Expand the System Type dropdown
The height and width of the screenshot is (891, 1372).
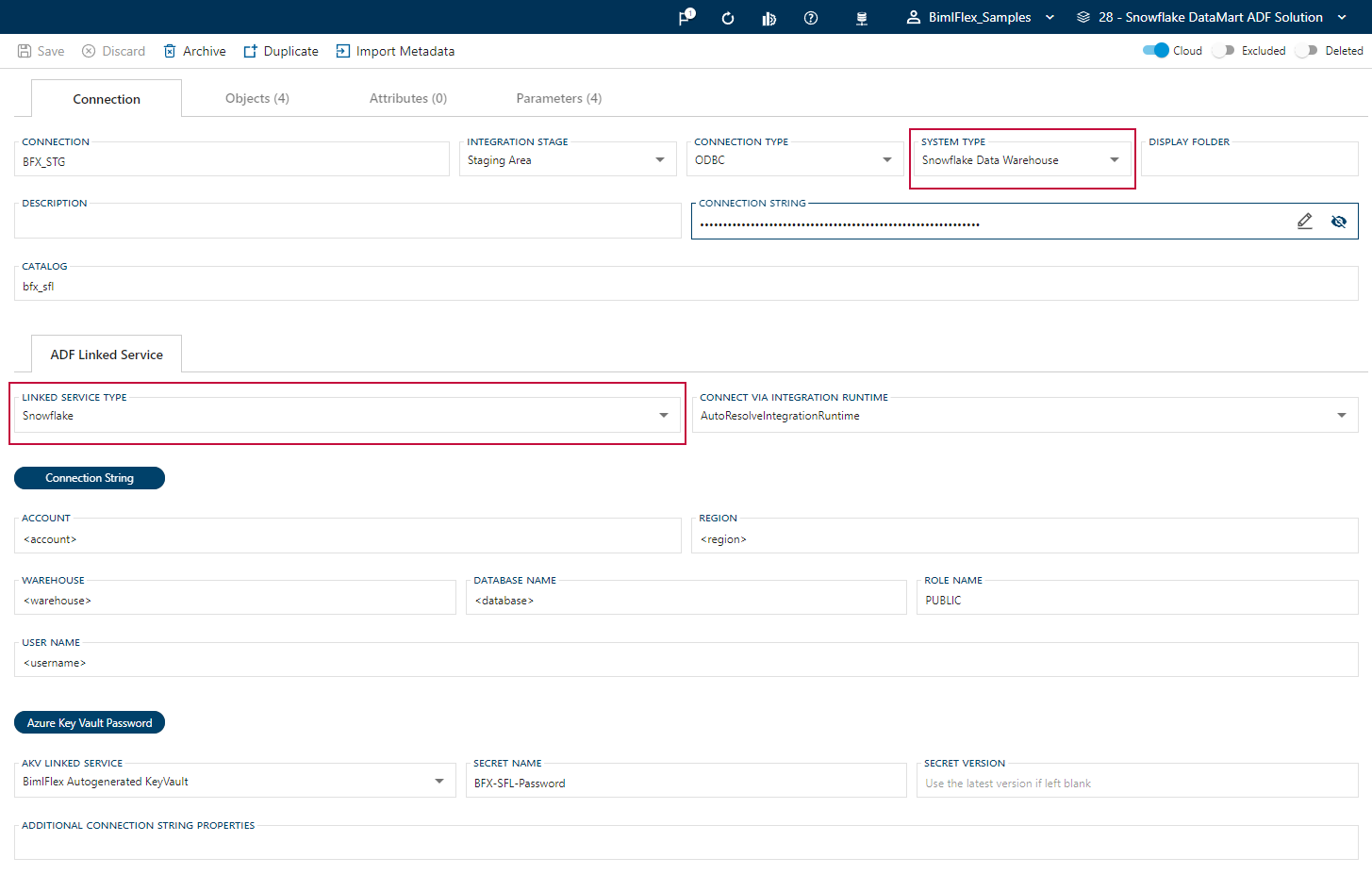[x=1115, y=160]
